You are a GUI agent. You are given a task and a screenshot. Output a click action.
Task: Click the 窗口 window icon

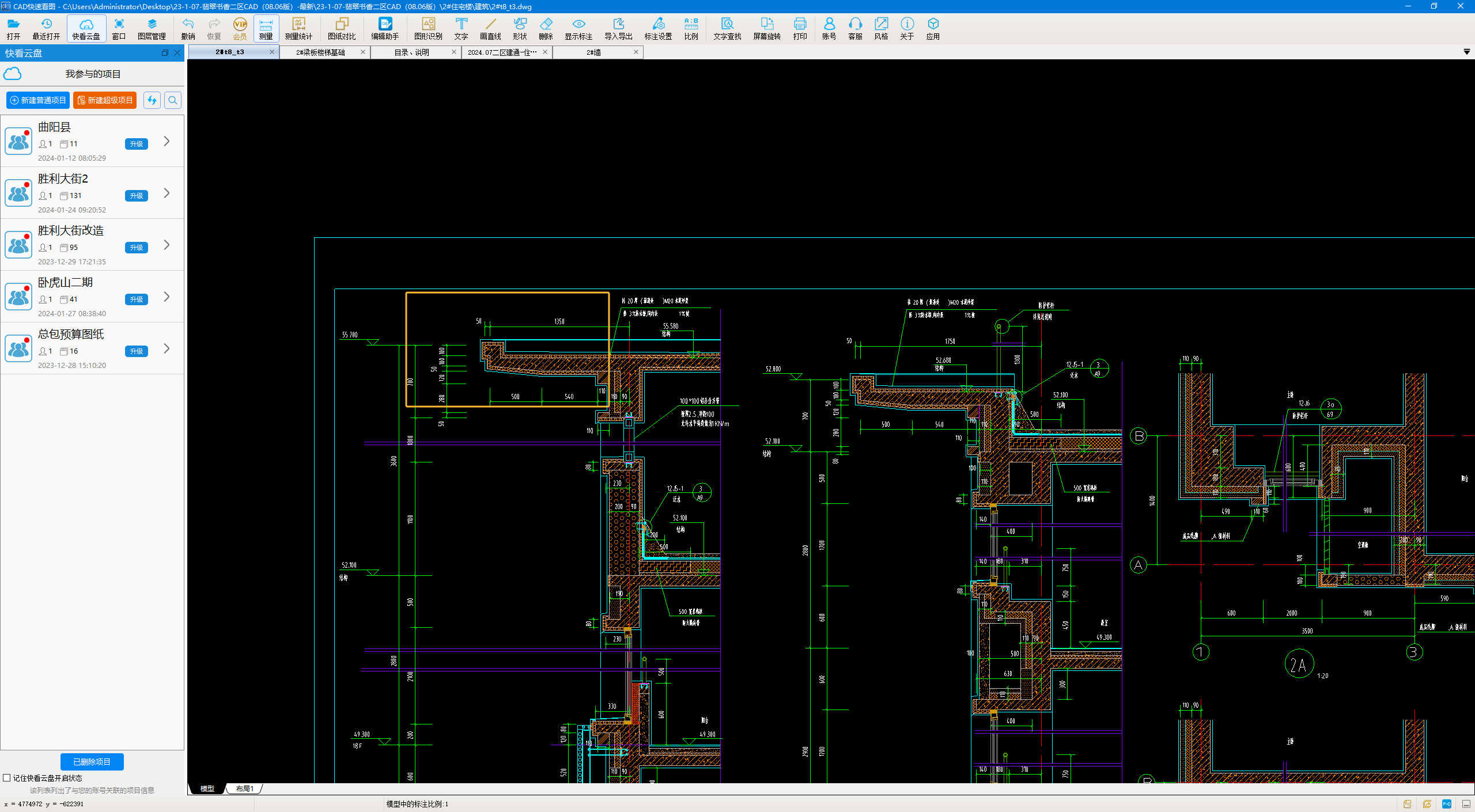pyautogui.click(x=119, y=28)
